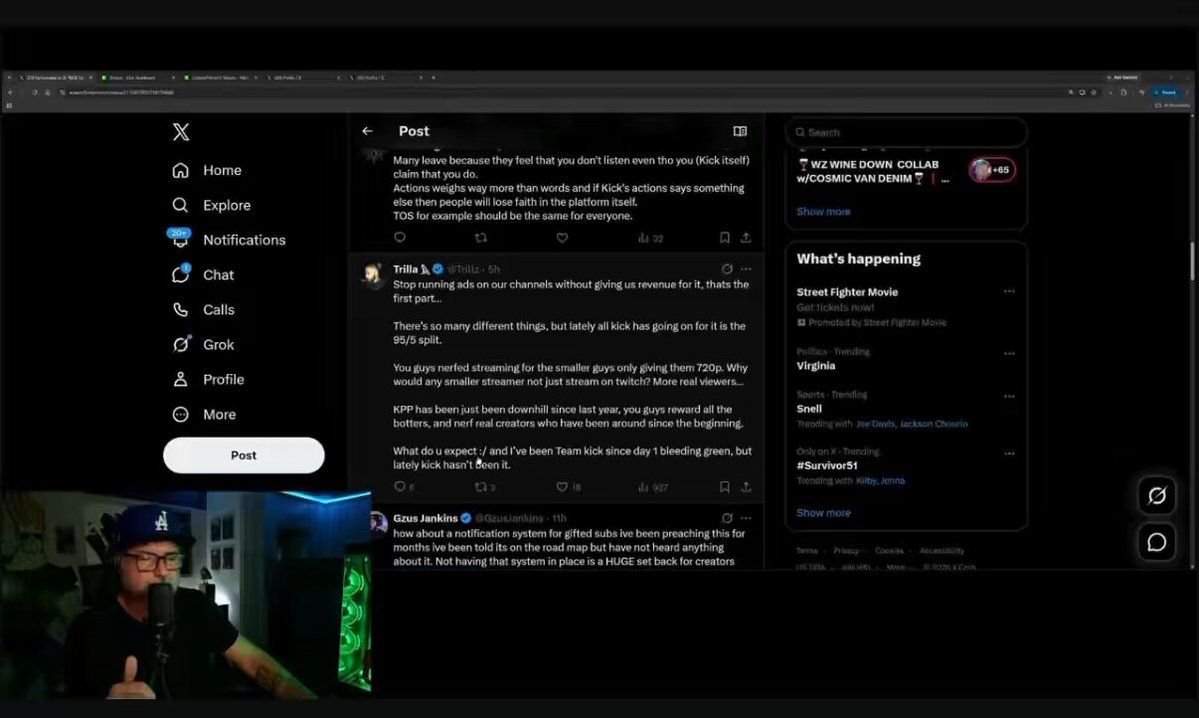Open the Street Fighter Movie trend options
1199x718 pixels.
click(x=1009, y=291)
